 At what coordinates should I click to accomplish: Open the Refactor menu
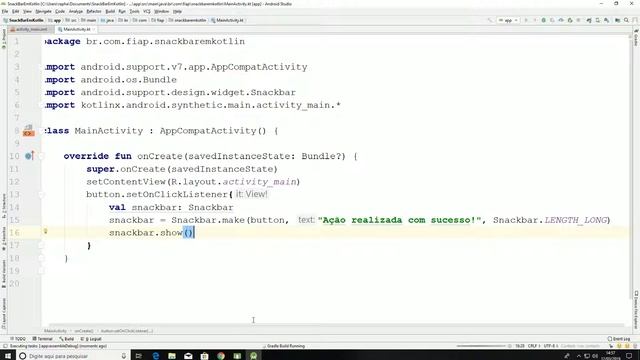click(x=94, y=11)
